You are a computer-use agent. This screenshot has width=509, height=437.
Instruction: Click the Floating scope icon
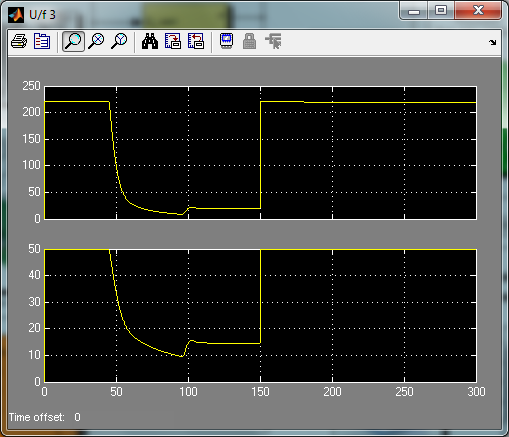coord(227,41)
